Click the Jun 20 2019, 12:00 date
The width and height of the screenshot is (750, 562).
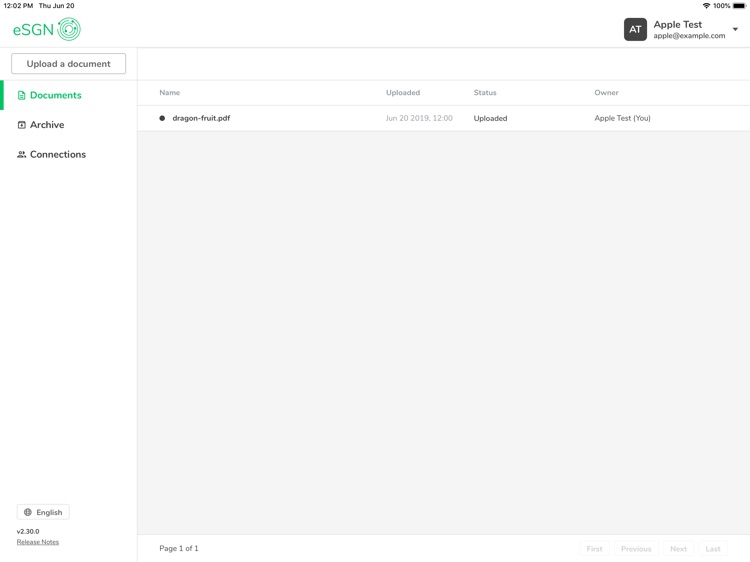coord(419,118)
